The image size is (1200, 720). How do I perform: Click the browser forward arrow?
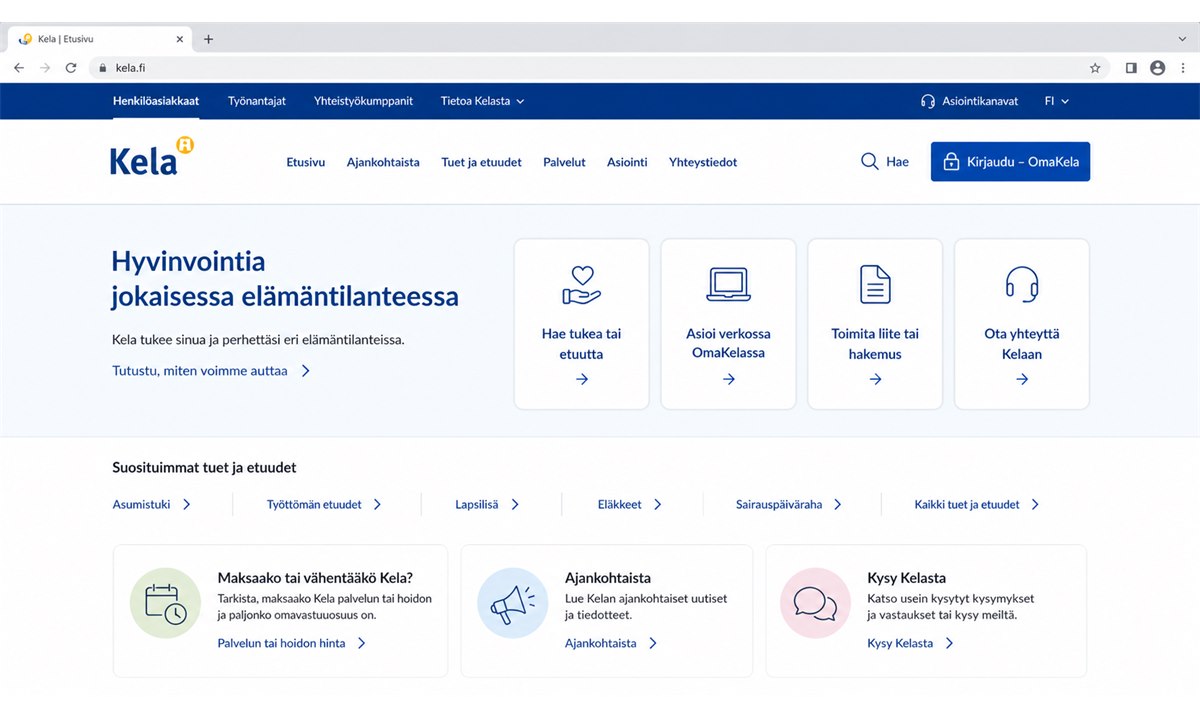45,68
